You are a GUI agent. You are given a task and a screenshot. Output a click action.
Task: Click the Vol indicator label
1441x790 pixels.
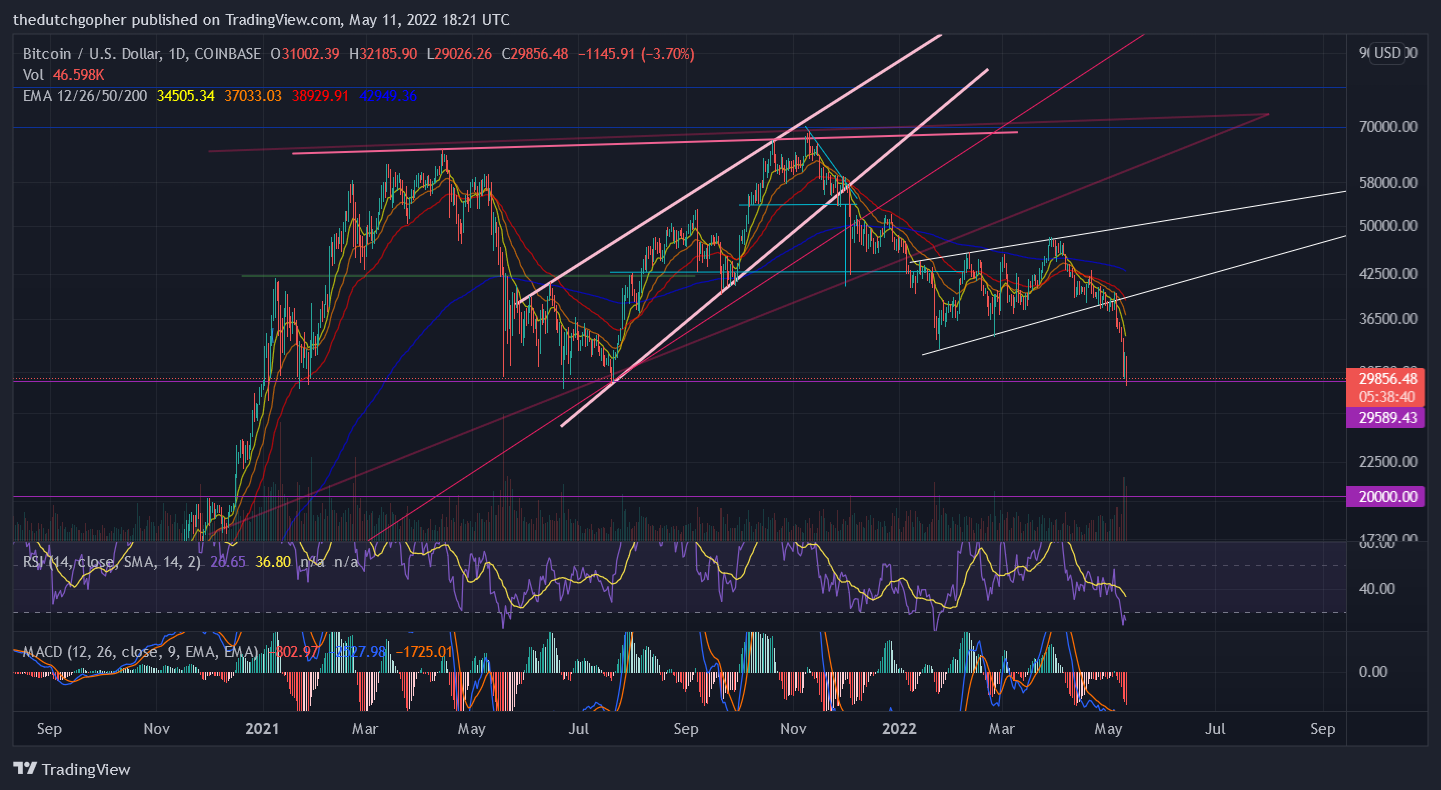tap(34, 75)
